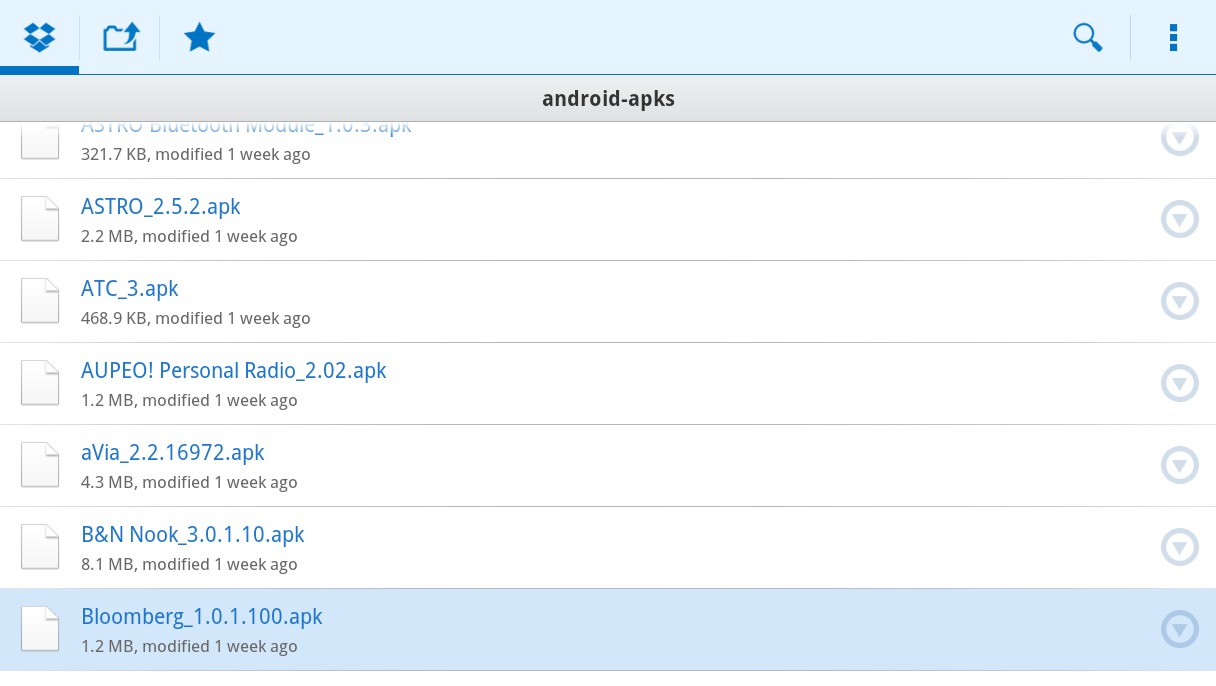Open search with the magnifier icon
This screenshot has height=686, width=1216.
coord(1088,38)
